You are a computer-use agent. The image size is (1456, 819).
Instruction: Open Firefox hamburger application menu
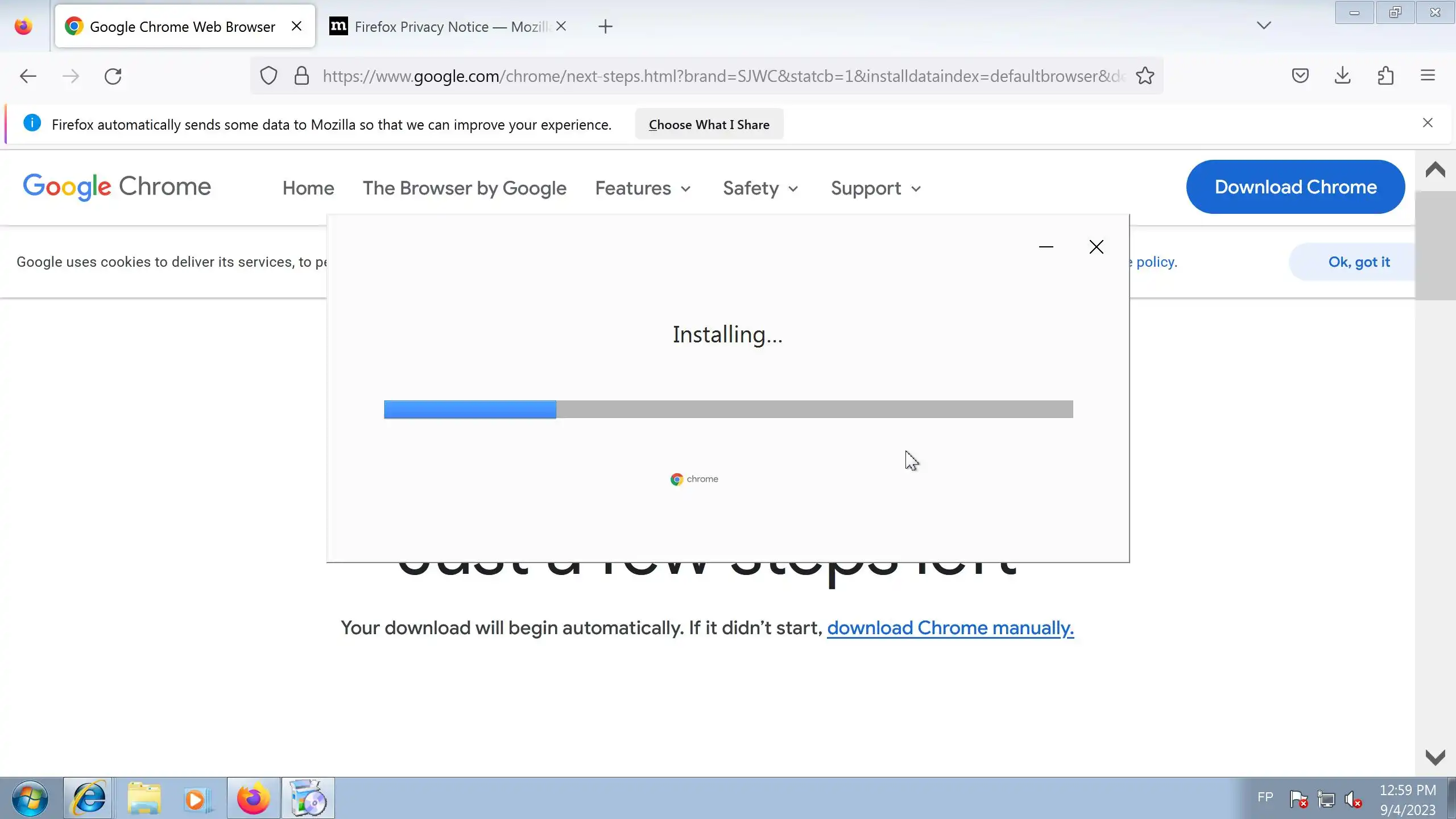pyautogui.click(x=1428, y=76)
